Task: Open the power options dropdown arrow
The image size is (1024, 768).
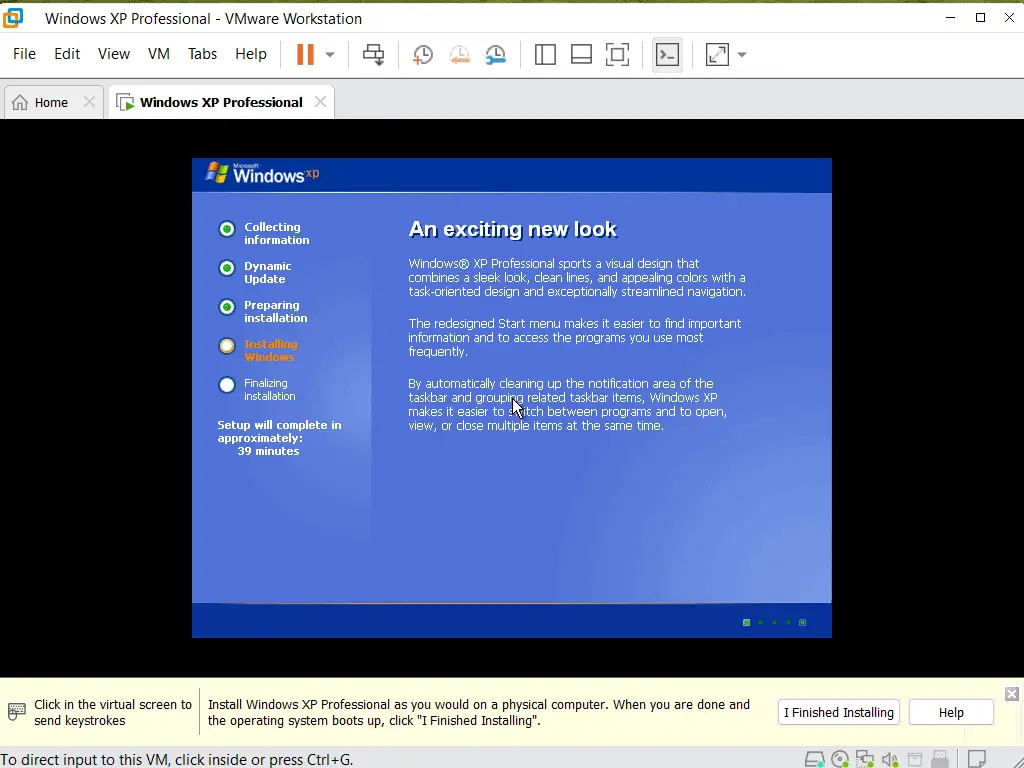Action: [x=330, y=55]
